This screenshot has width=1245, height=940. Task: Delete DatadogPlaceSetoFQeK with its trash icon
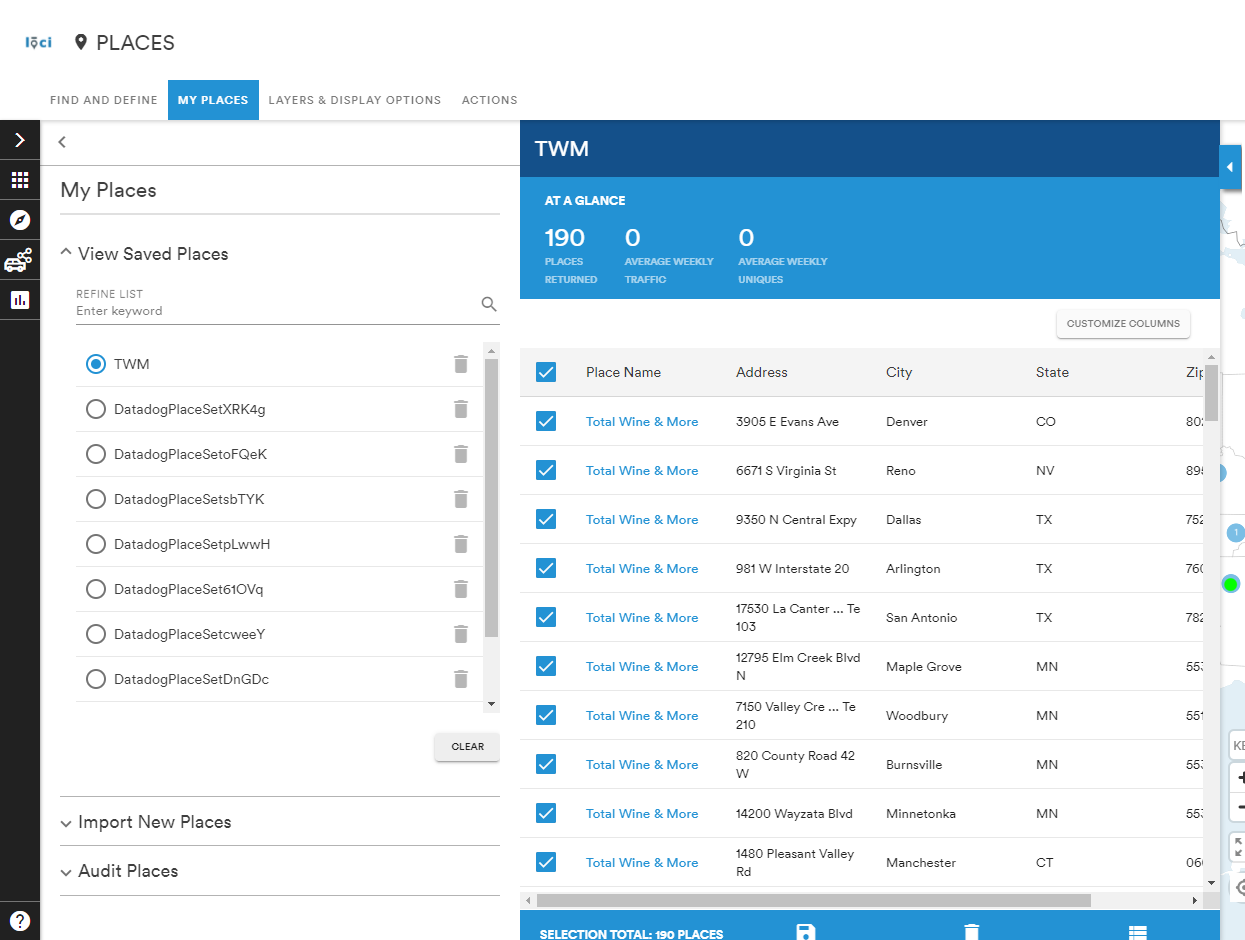coord(461,454)
